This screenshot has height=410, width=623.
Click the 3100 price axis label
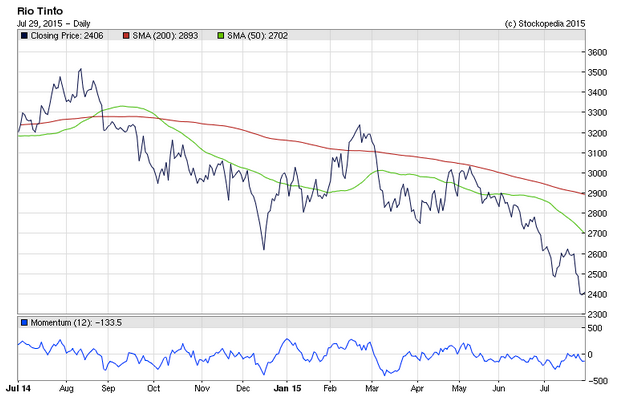pos(597,153)
